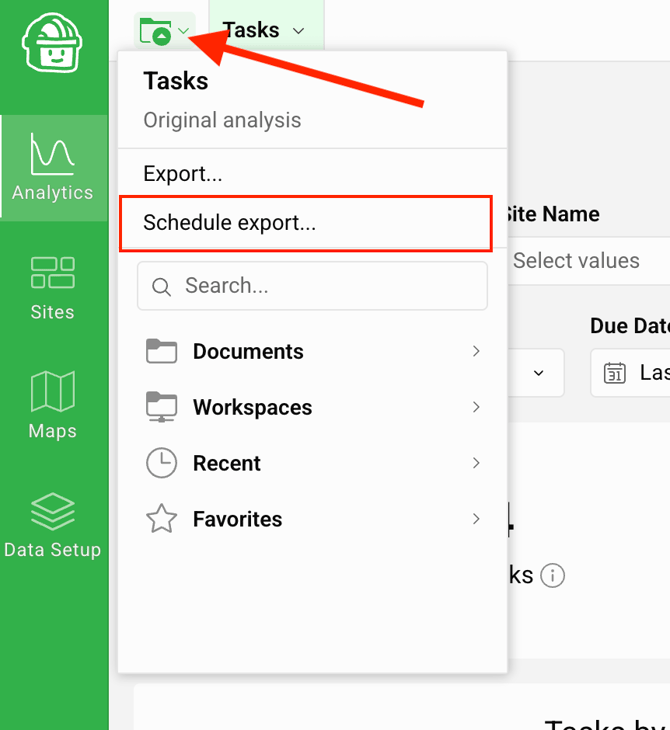Click the Documents folder icon
The image size is (670, 730).
[x=161, y=351]
